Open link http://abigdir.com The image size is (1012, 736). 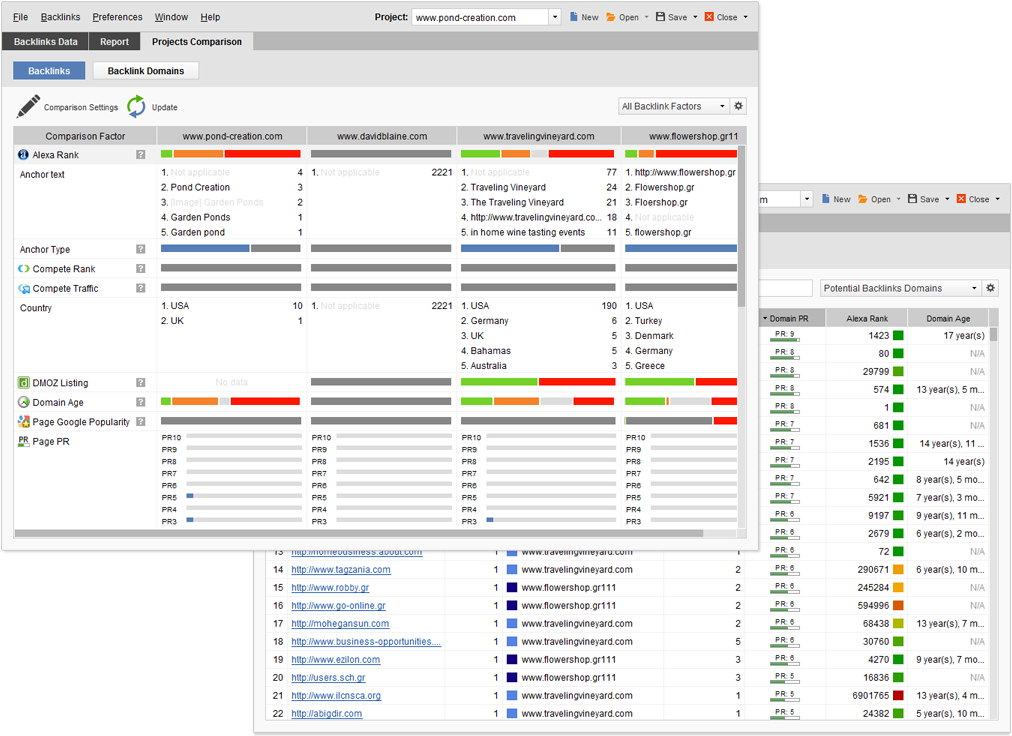[x=327, y=713]
